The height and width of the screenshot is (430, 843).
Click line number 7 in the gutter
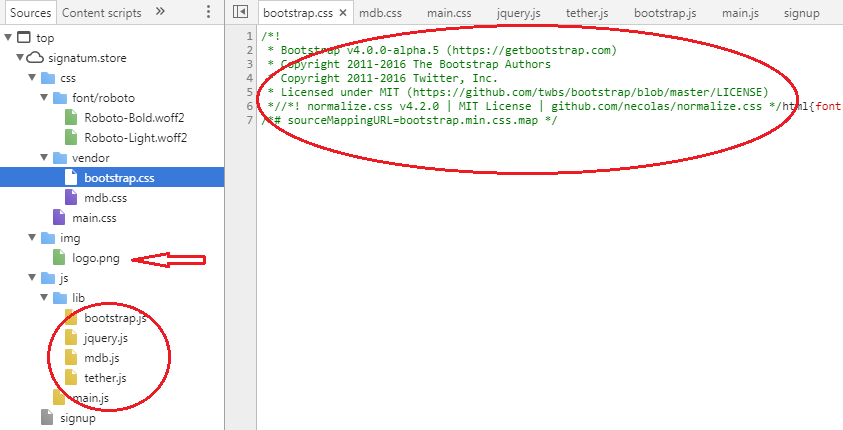(x=249, y=120)
